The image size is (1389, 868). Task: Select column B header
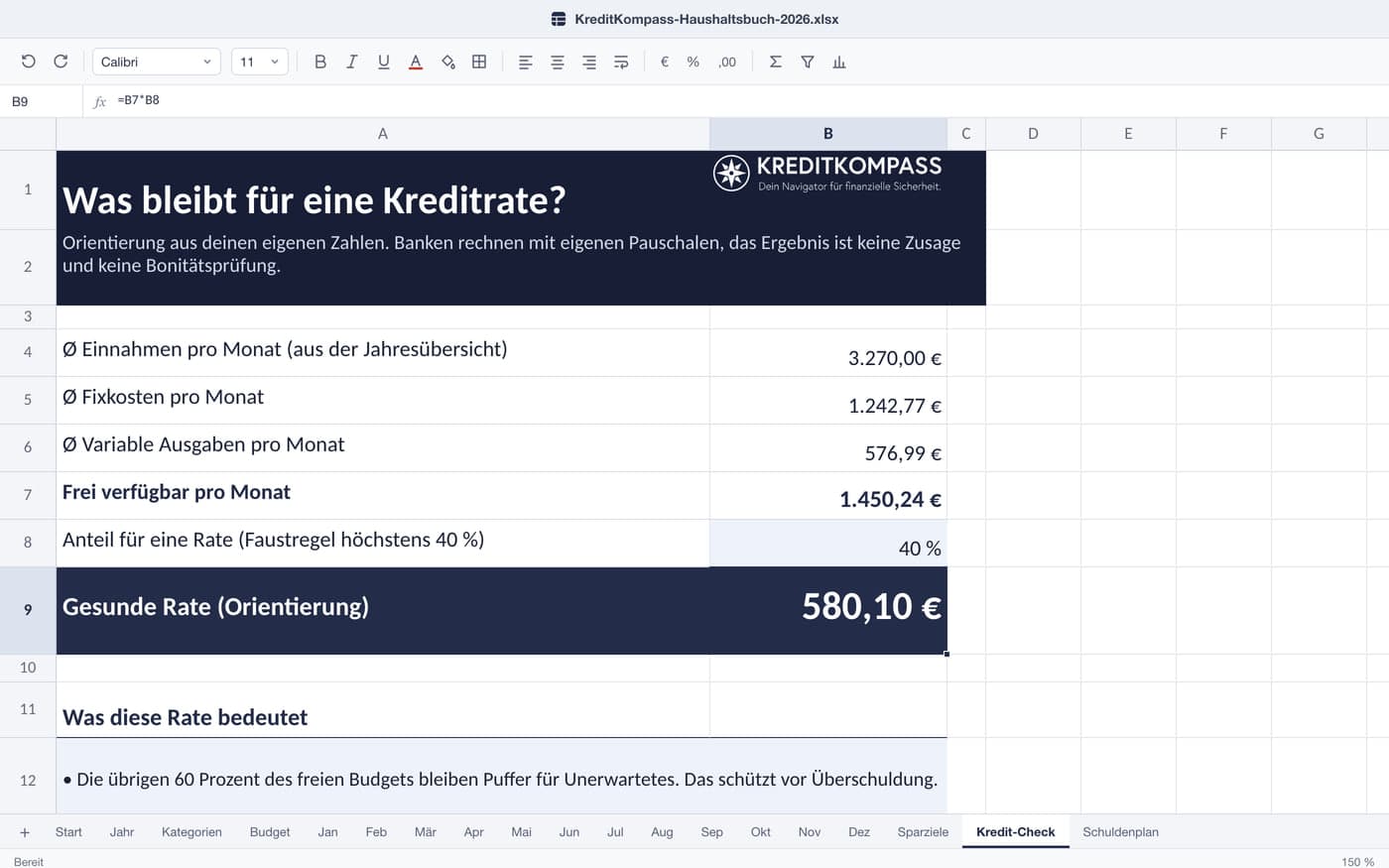828,134
